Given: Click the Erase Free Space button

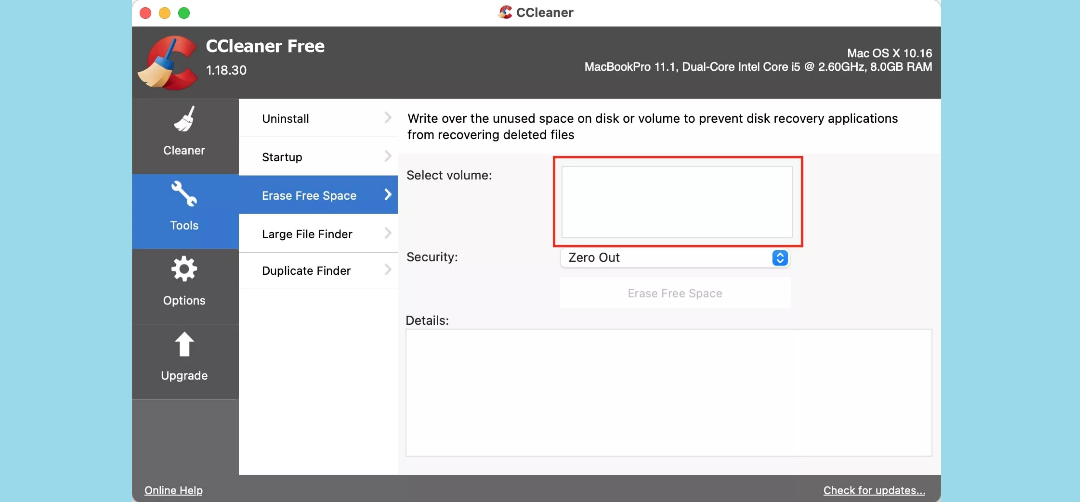Looking at the screenshot, I should pyautogui.click(x=675, y=293).
